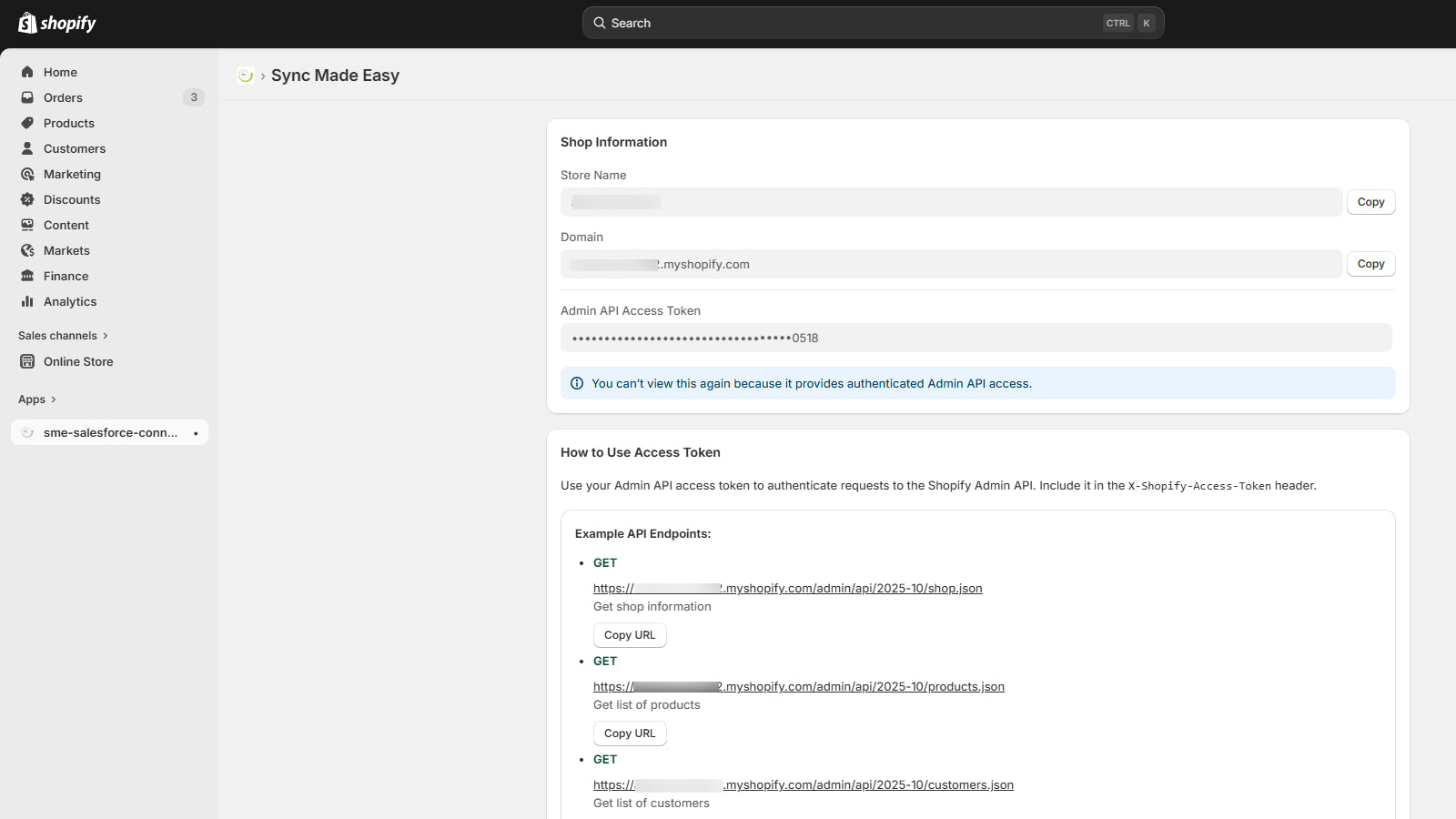The image size is (1456, 819).
Task: Open the Online Store channel
Action: pos(78,361)
